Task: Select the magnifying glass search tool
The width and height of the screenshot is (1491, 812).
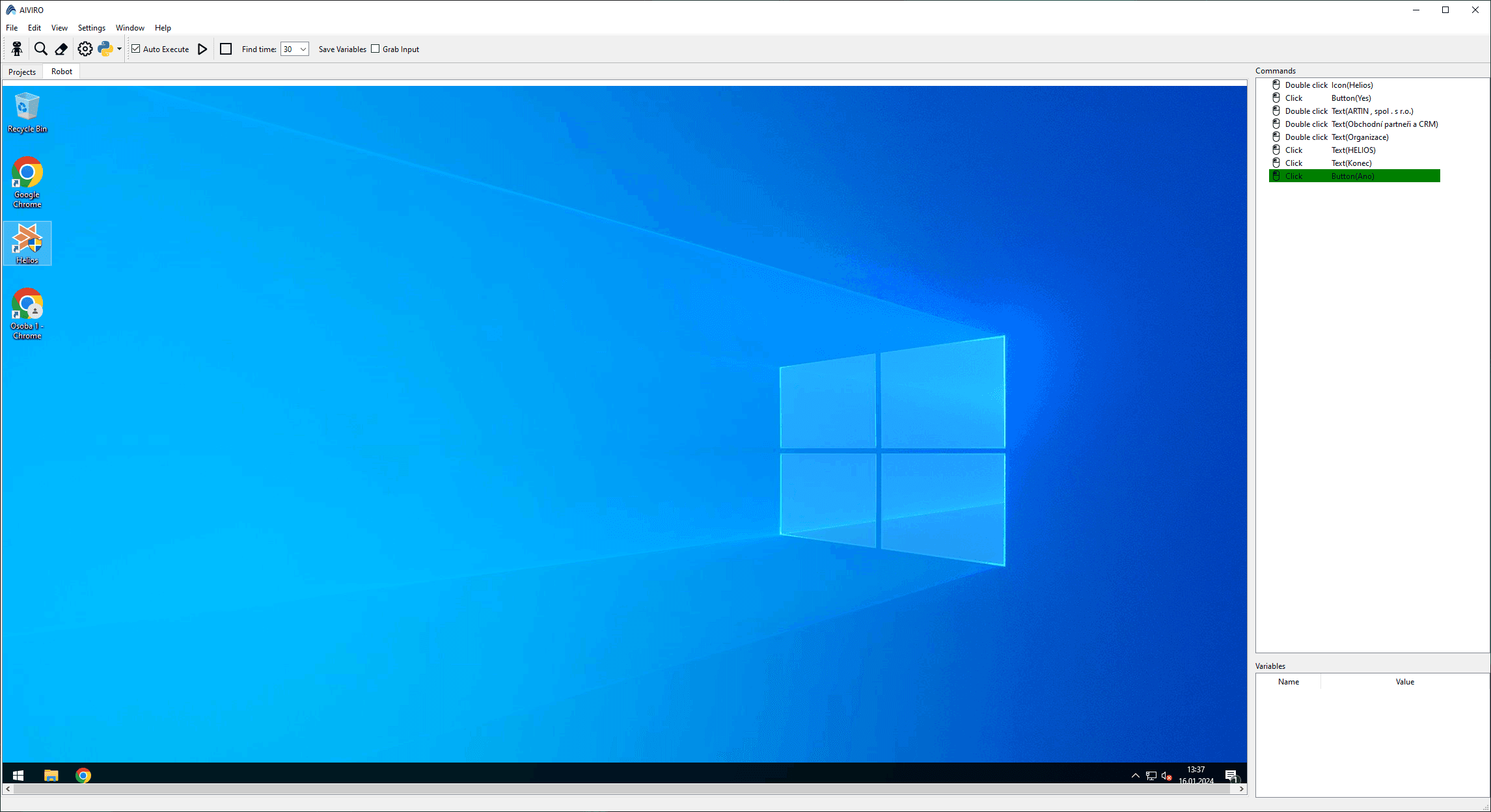Action: coord(40,49)
